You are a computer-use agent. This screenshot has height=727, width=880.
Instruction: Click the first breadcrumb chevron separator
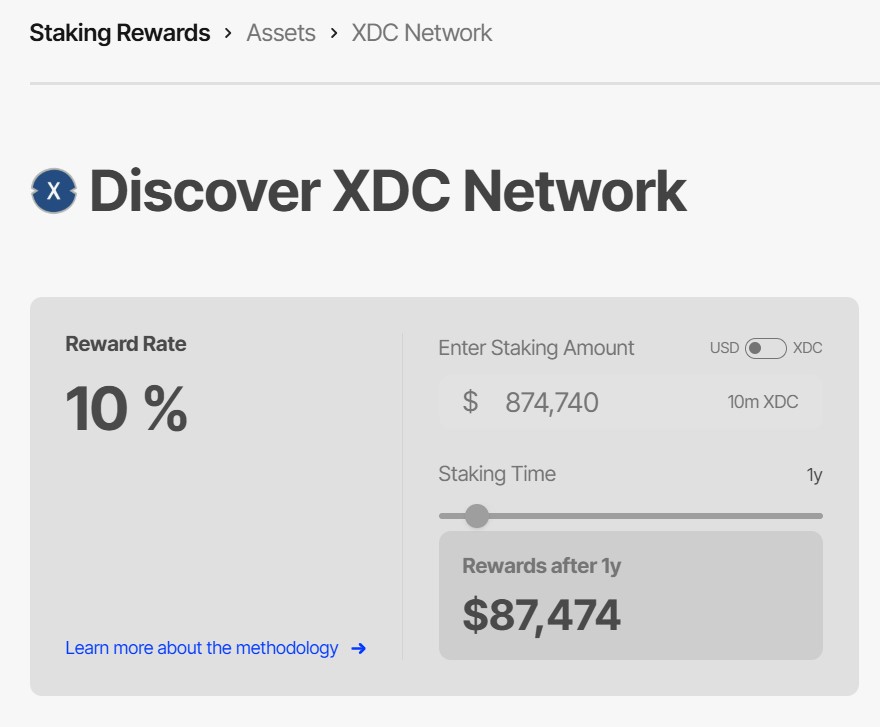pos(228,33)
